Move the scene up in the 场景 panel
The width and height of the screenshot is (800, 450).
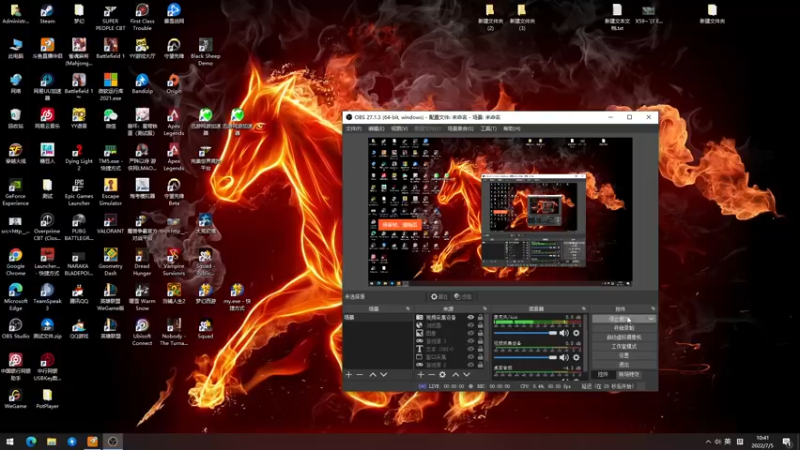pyautogui.click(x=372, y=374)
